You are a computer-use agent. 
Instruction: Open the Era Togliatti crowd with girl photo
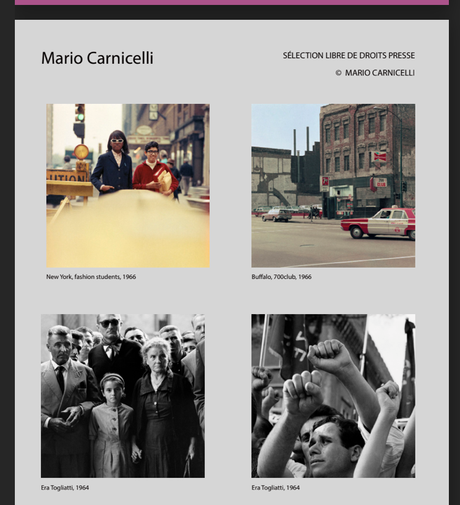click(123, 396)
